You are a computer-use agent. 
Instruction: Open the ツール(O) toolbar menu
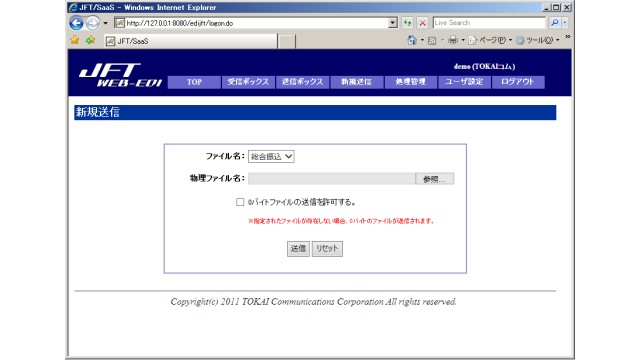coord(538,40)
